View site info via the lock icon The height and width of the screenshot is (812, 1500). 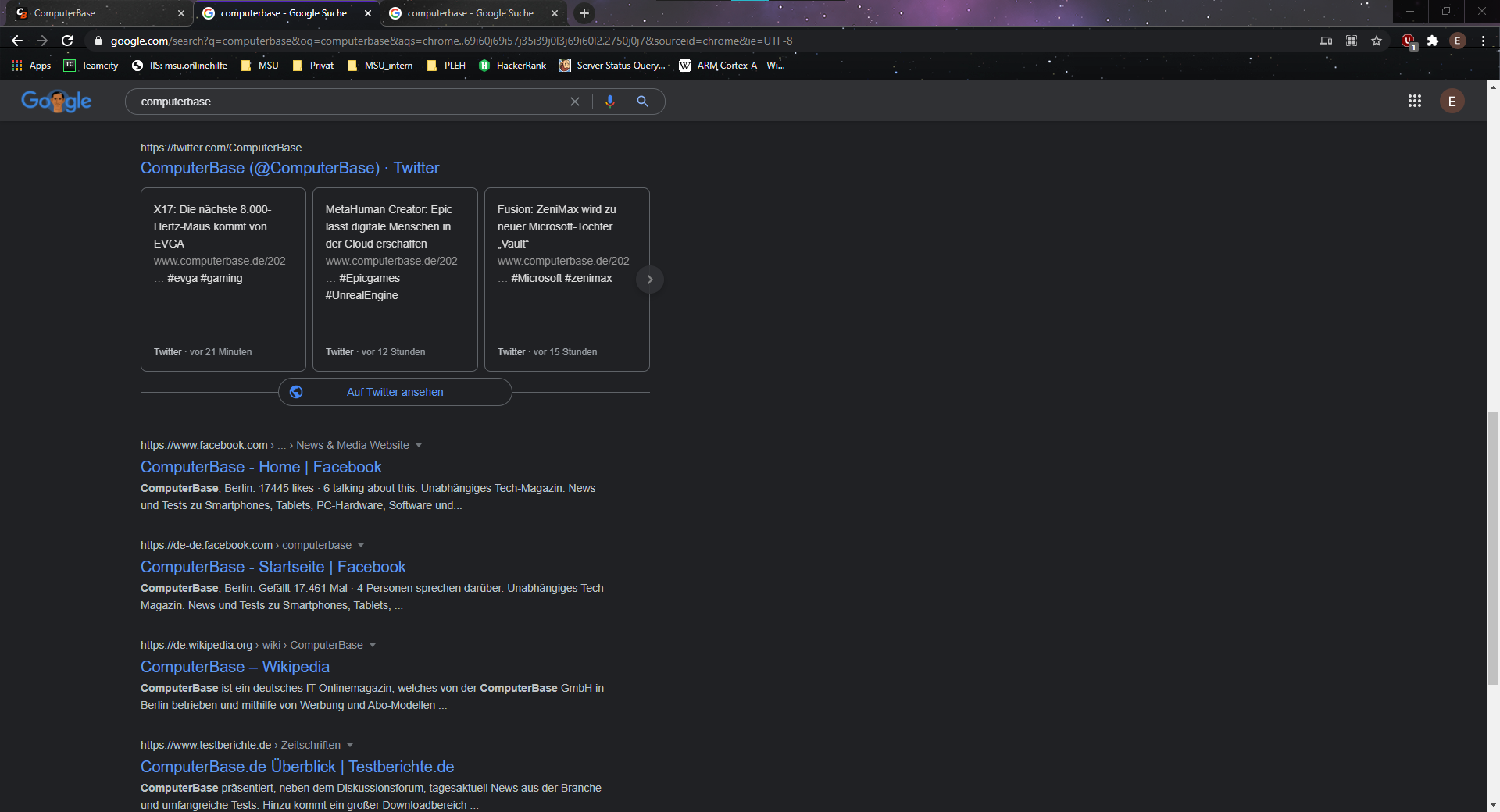click(x=98, y=41)
